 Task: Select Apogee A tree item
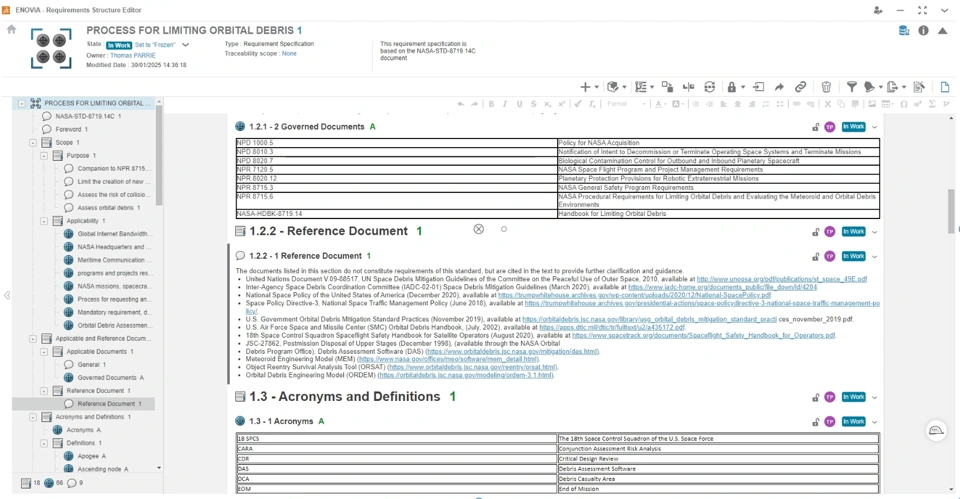click(91, 456)
